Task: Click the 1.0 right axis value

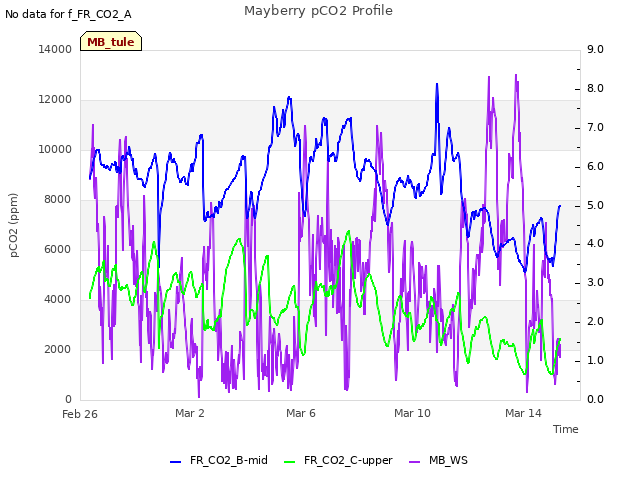Action: (x=595, y=360)
